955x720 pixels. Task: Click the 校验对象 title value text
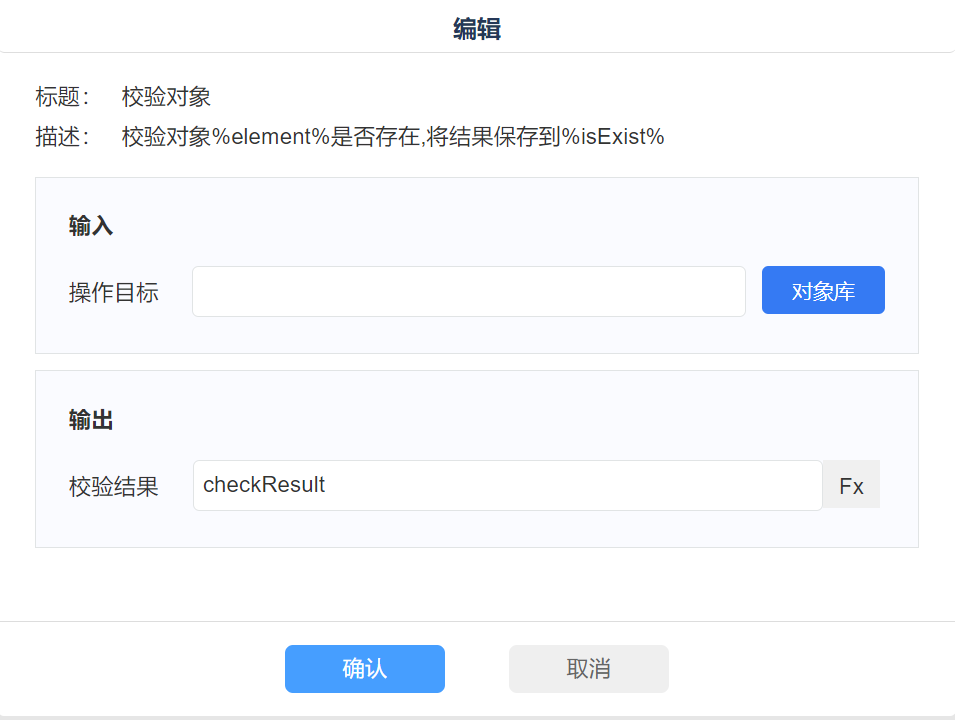166,97
